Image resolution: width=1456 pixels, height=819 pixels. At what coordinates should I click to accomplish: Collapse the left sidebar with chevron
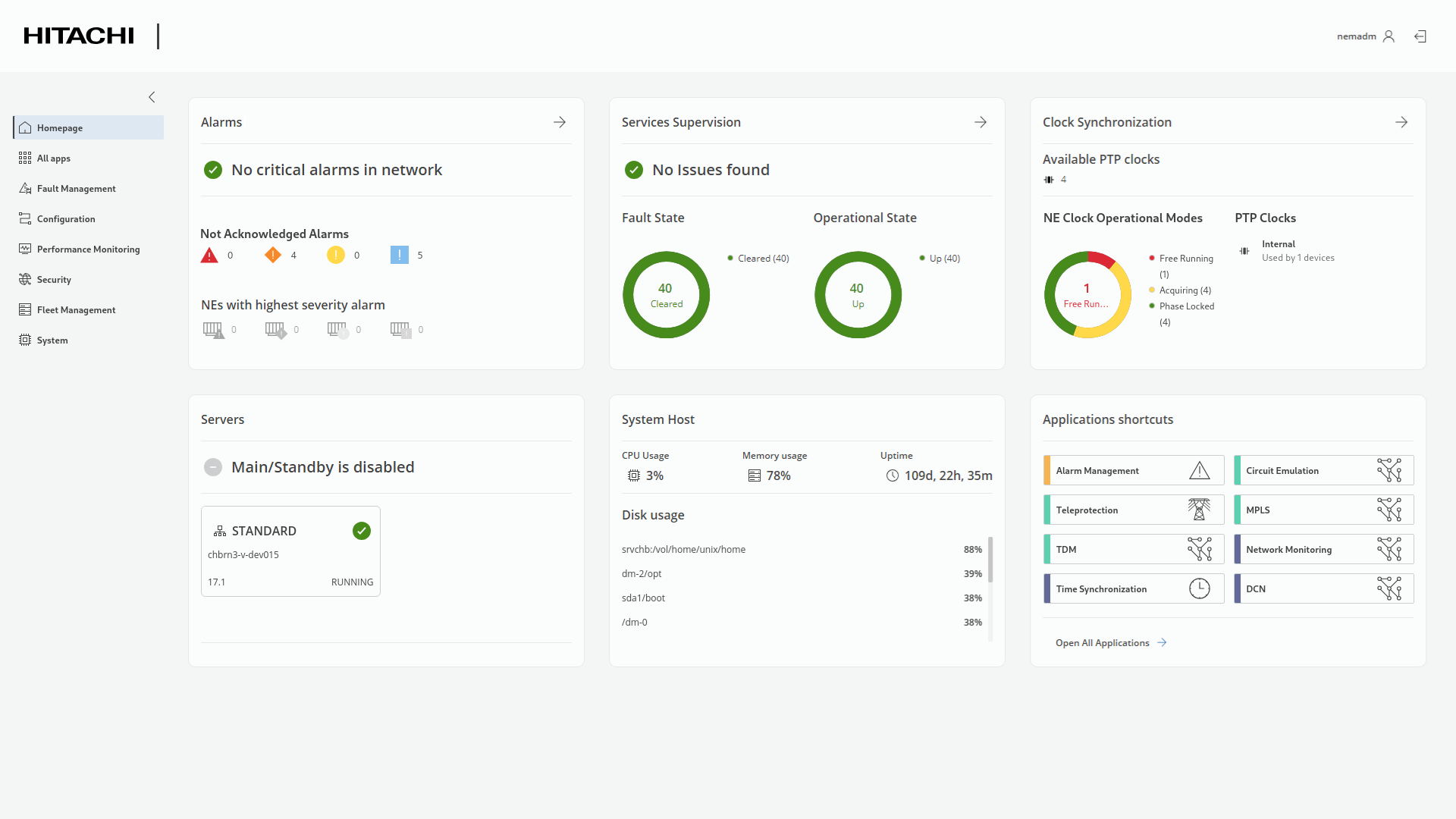pyautogui.click(x=152, y=97)
